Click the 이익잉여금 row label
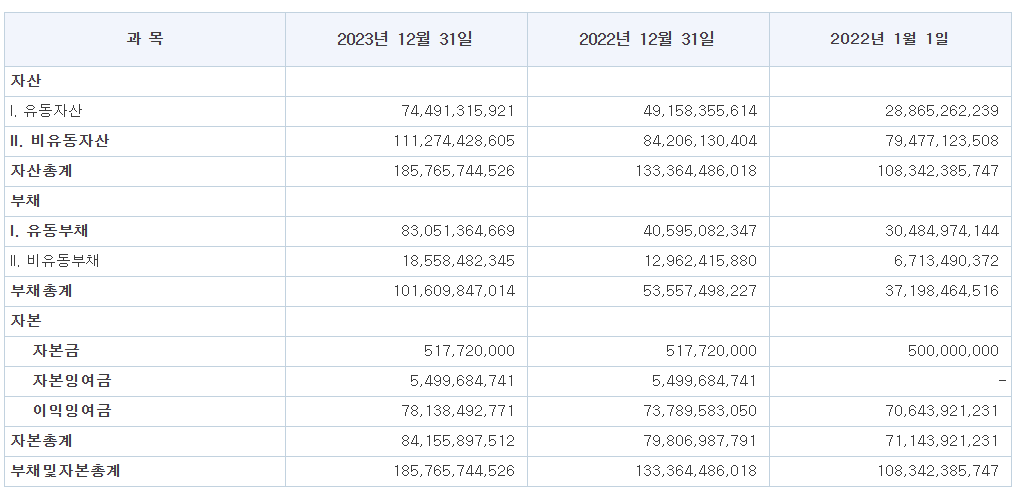The height and width of the screenshot is (492, 1019). [71, 411]
